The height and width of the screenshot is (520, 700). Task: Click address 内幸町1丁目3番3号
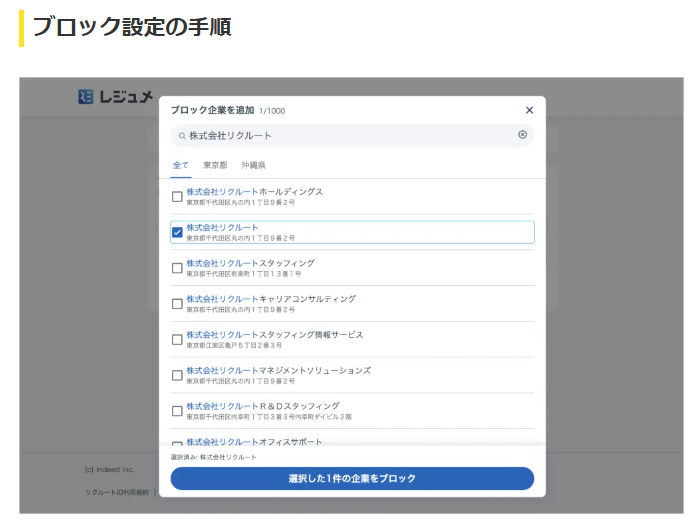point(269,416)
